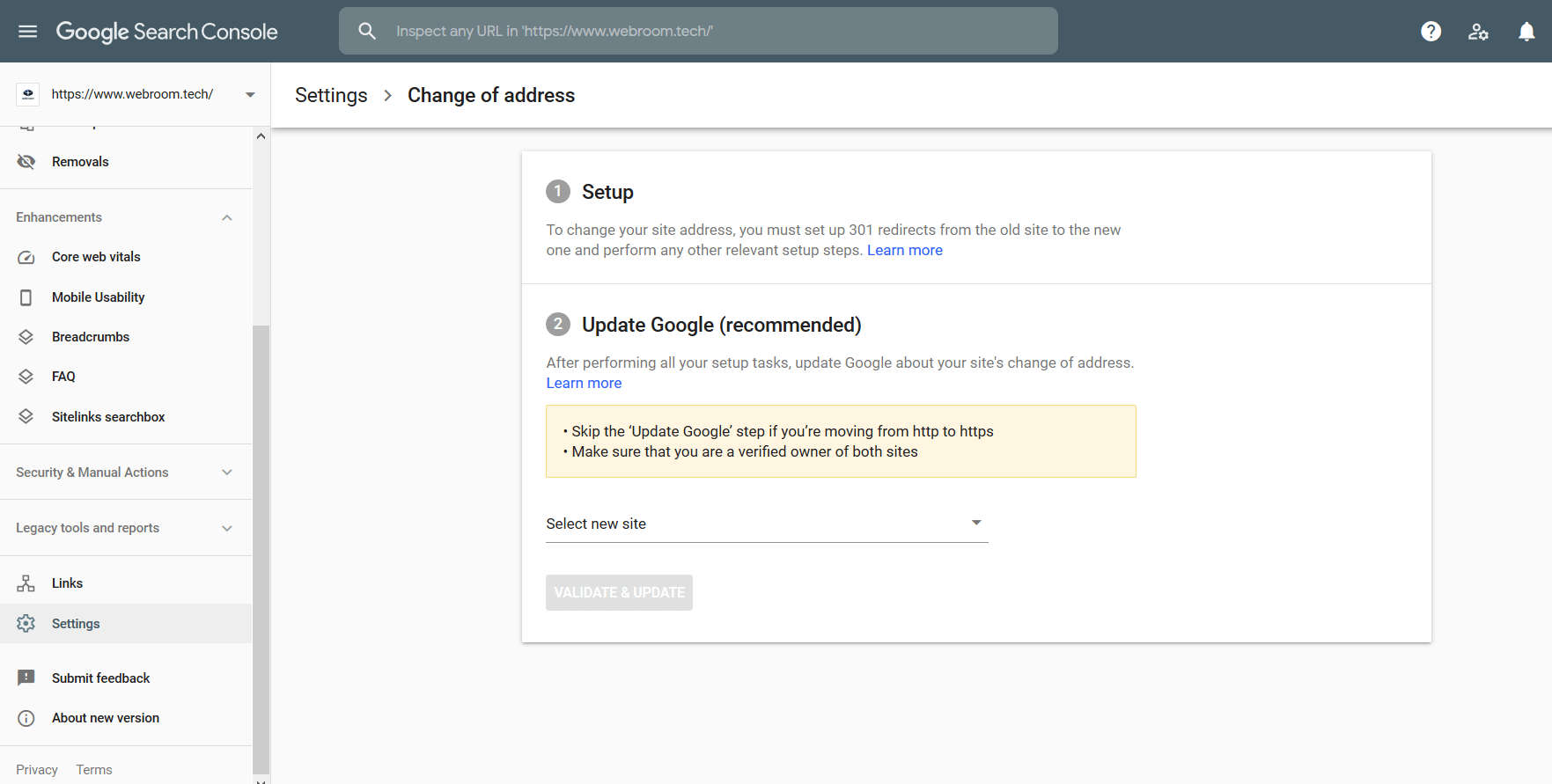The width and height of the screenshot is (1552, 784).
Task: Click the Settings gear icon in sidebar
Action: [26, 624]
